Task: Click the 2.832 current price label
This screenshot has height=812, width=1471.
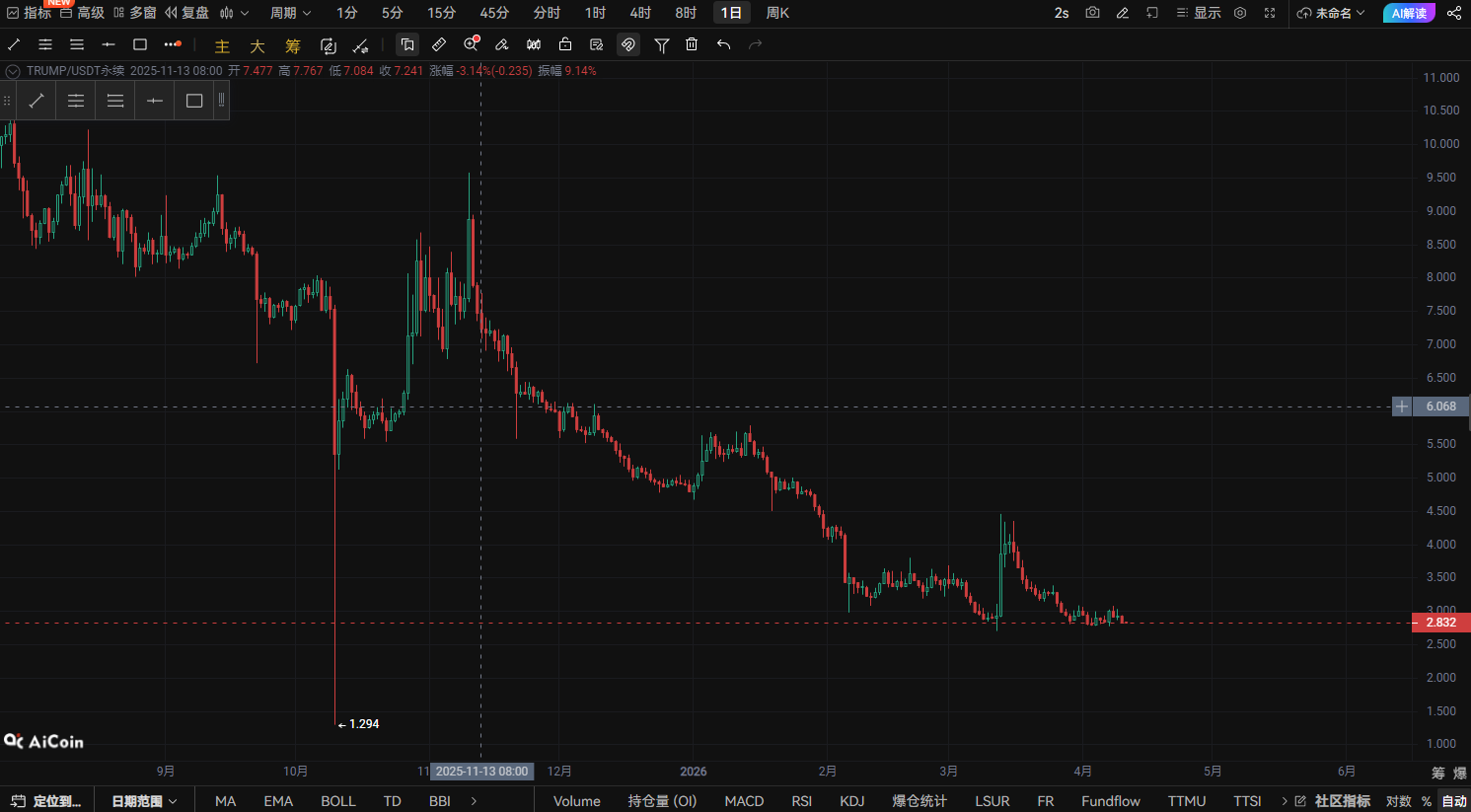Action: [1441, 623]
